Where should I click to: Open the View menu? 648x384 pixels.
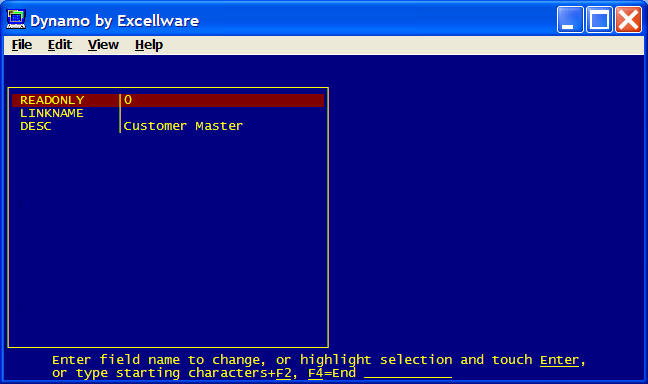click(x=103, y=45)
